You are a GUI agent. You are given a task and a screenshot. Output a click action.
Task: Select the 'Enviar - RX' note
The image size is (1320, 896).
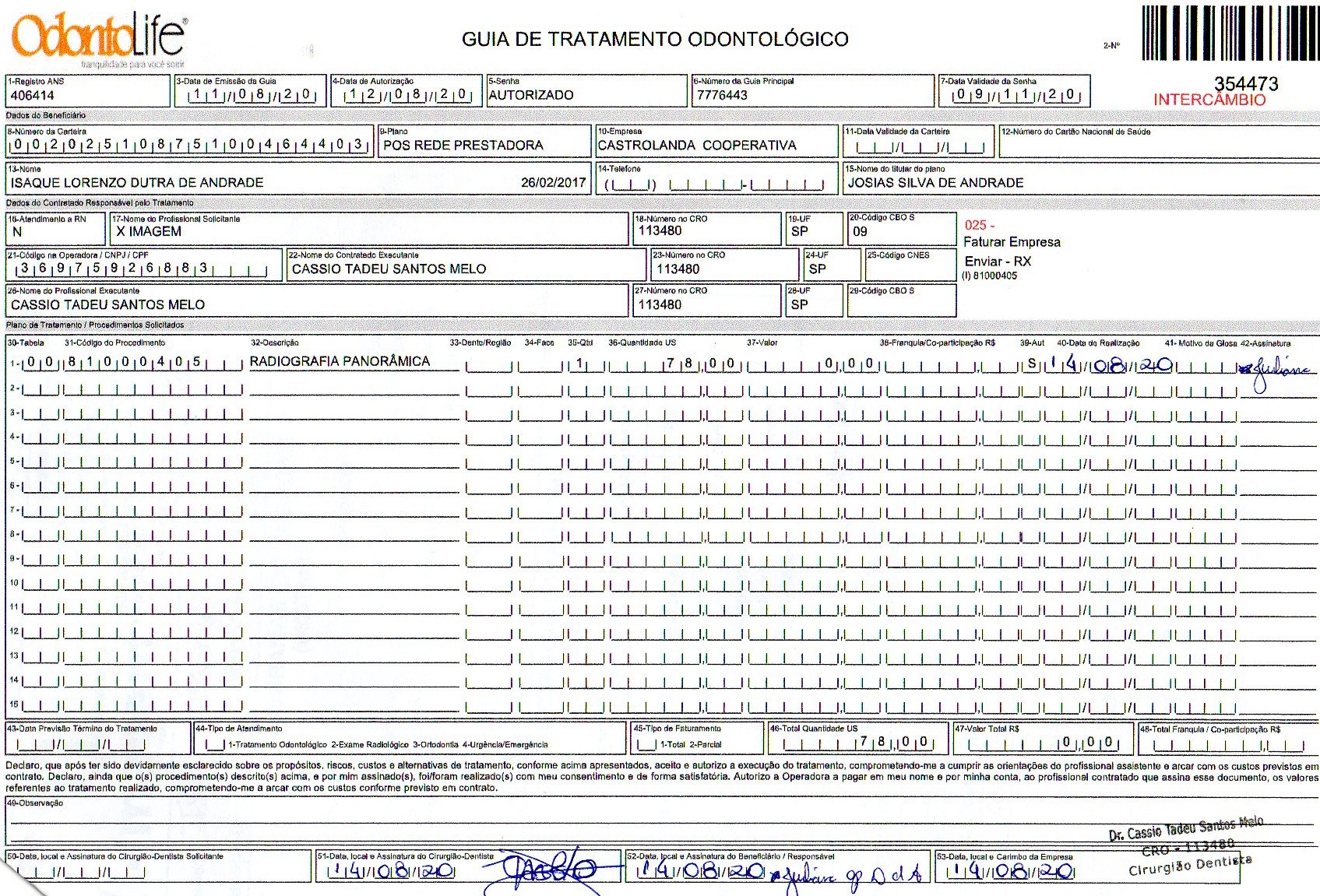pos(998,262)
